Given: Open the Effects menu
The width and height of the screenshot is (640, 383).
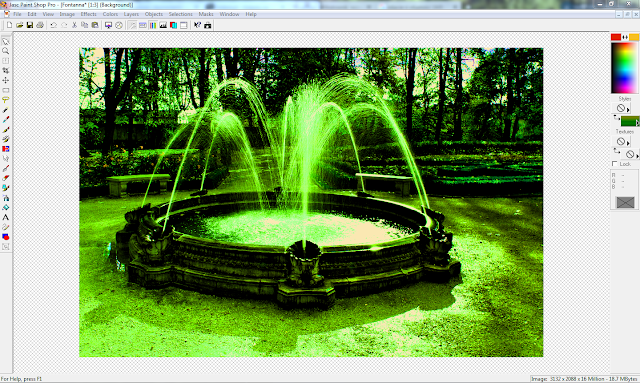Looking at the screenshot, I should [89, 14].
